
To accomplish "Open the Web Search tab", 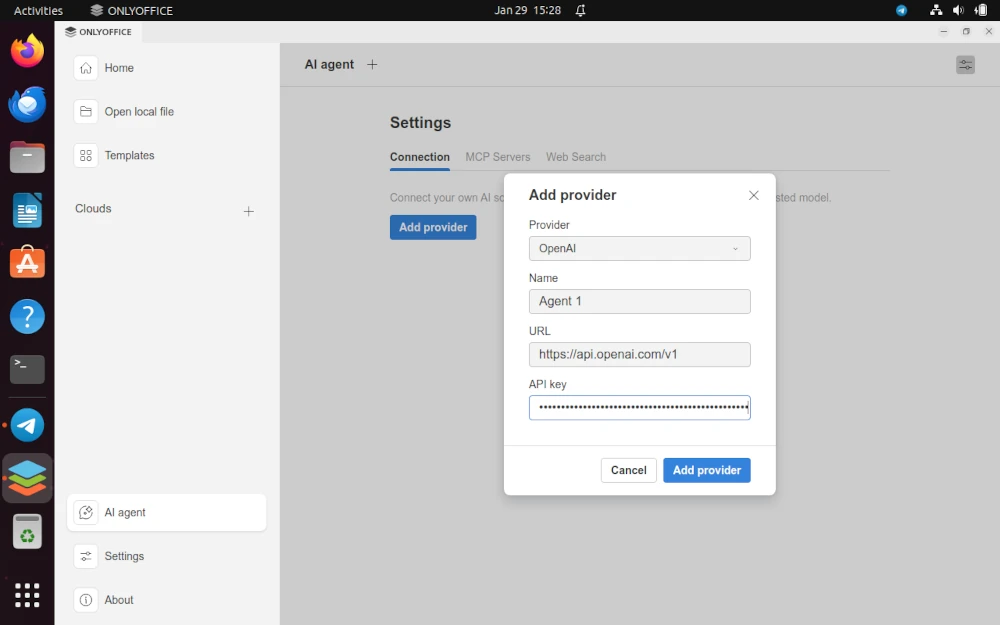I will tap(575, 157).
